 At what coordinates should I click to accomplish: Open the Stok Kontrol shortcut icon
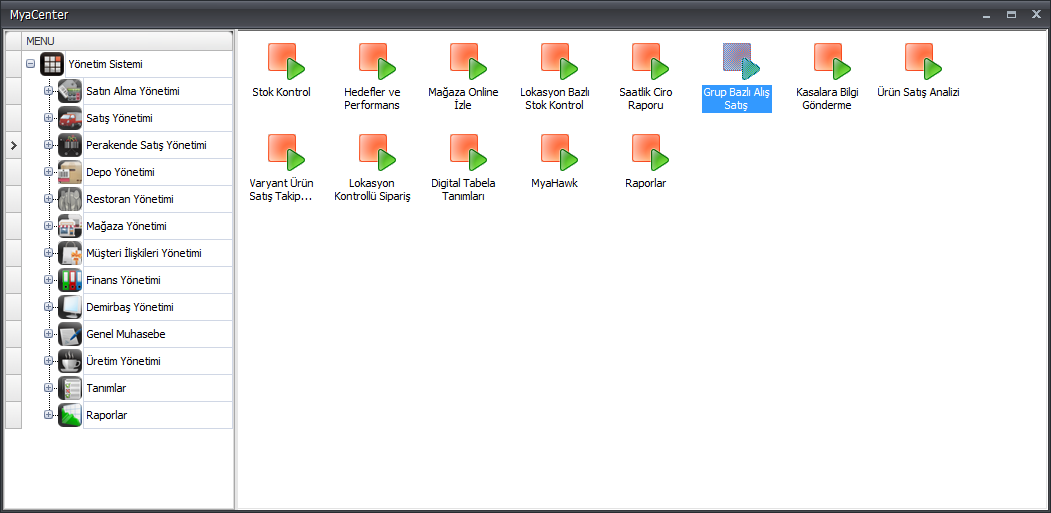(286, 62)
